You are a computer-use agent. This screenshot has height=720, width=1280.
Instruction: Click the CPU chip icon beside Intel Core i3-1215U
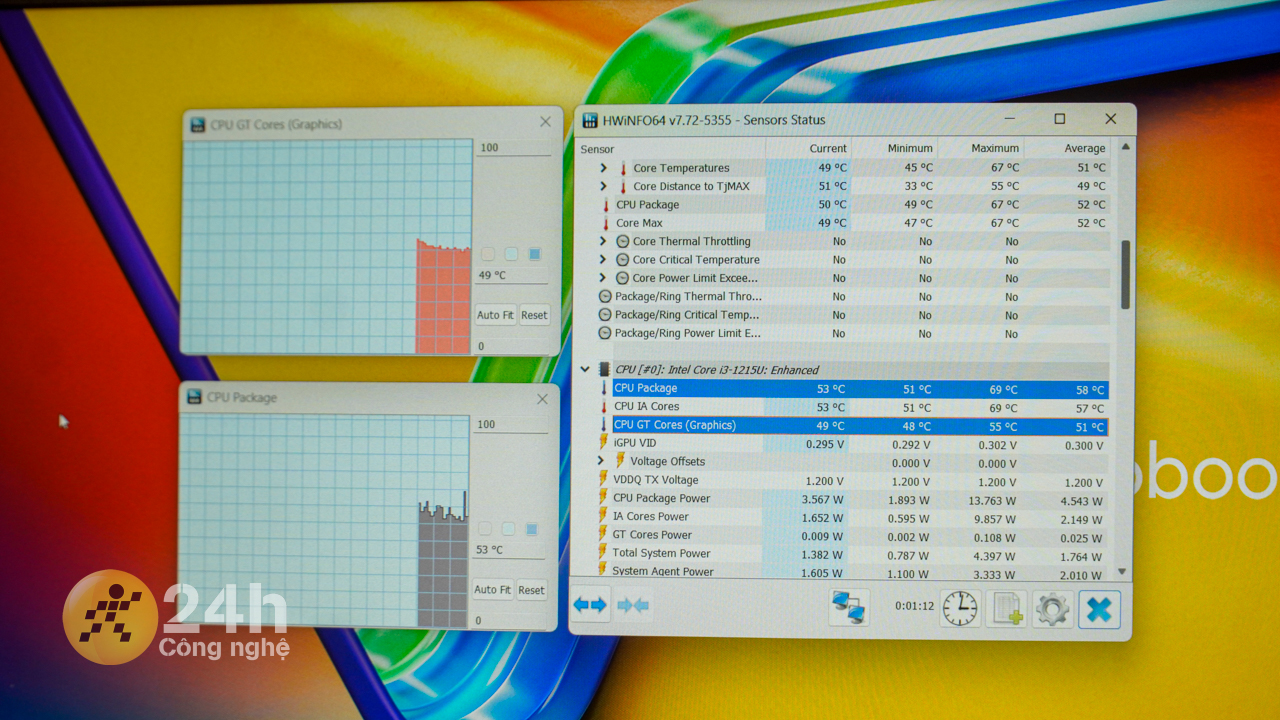[x=604, y=370]
